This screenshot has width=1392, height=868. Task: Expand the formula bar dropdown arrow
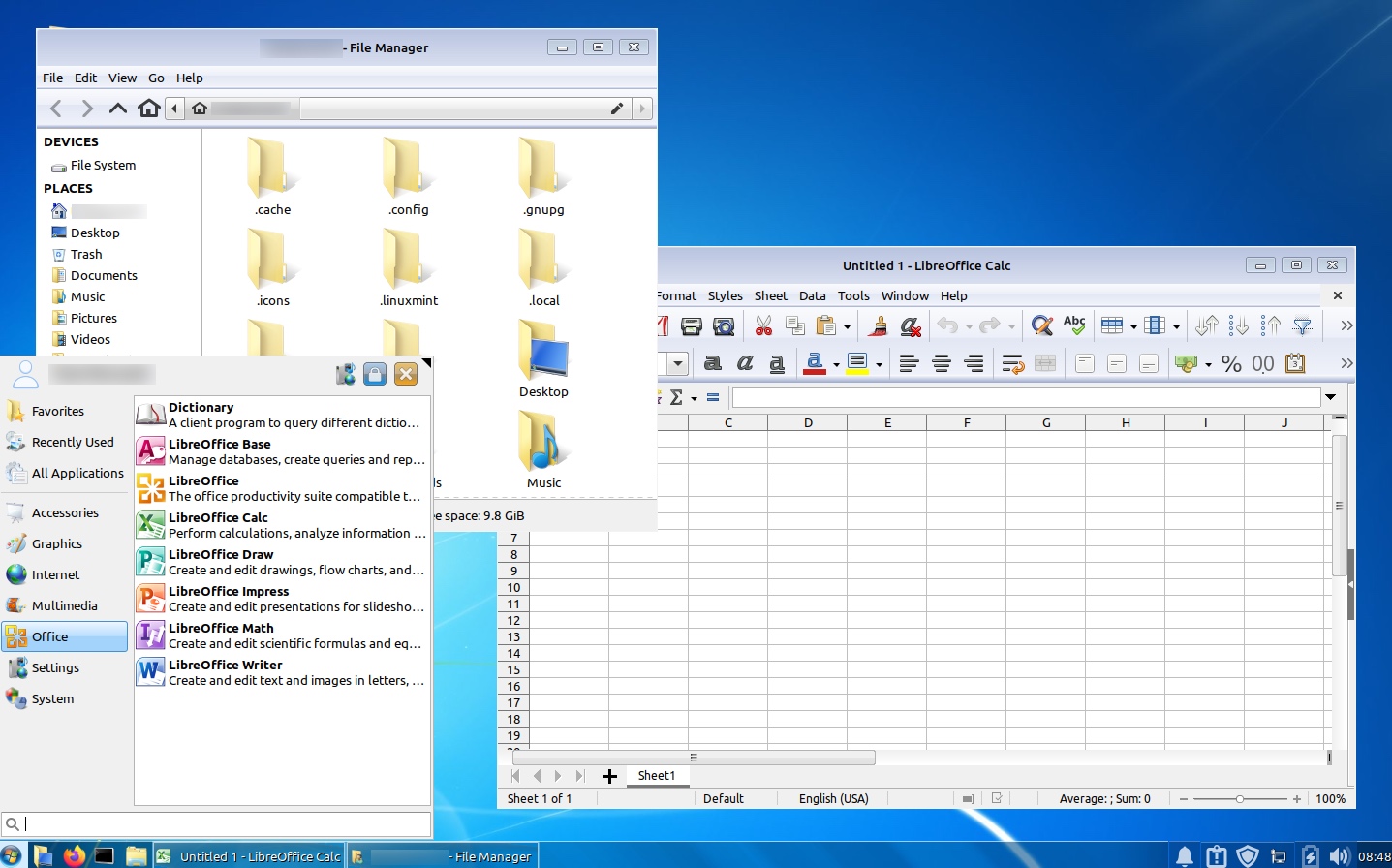(x=1331, y=397)
